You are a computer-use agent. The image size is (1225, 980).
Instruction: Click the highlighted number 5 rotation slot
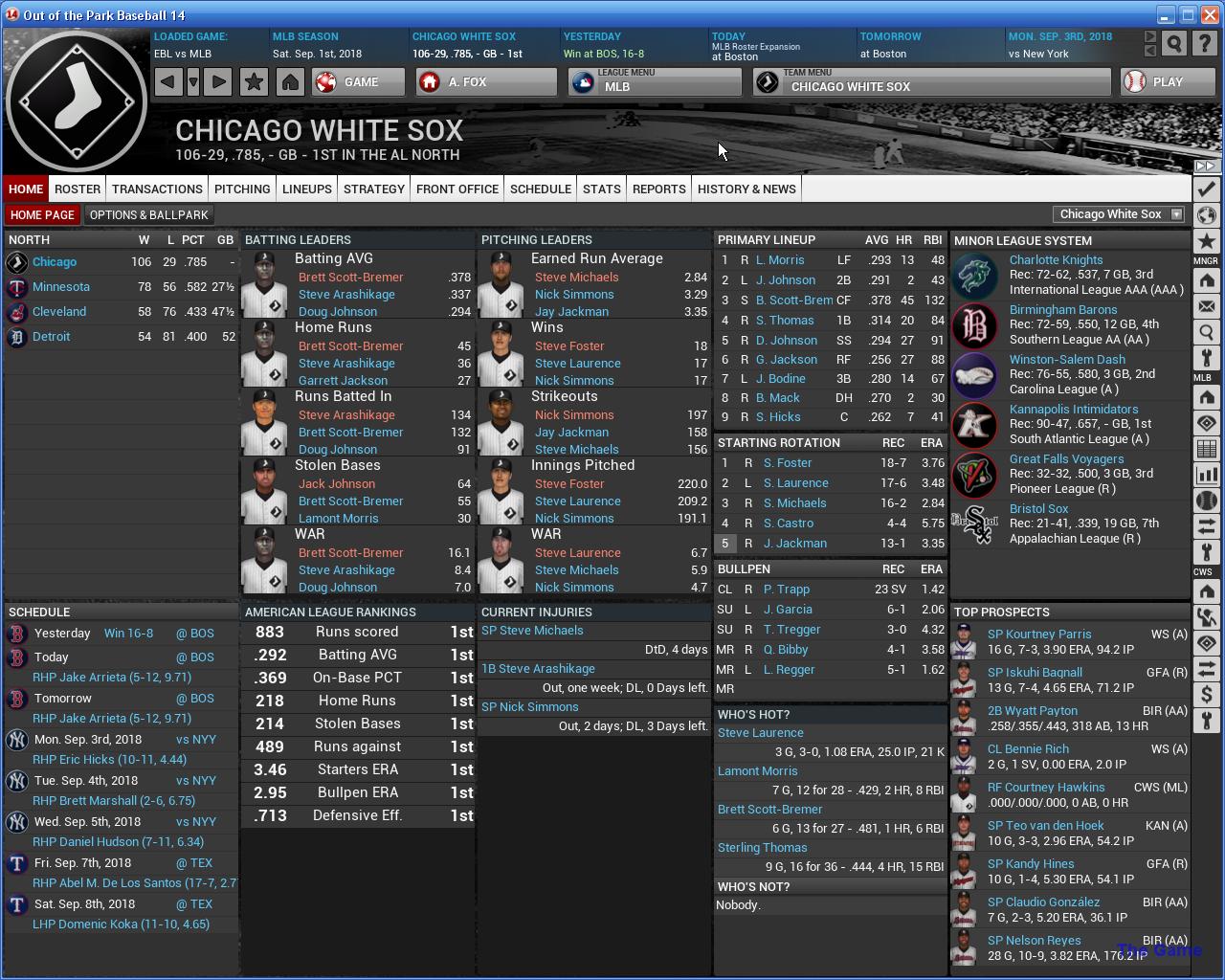pos(725,544)
